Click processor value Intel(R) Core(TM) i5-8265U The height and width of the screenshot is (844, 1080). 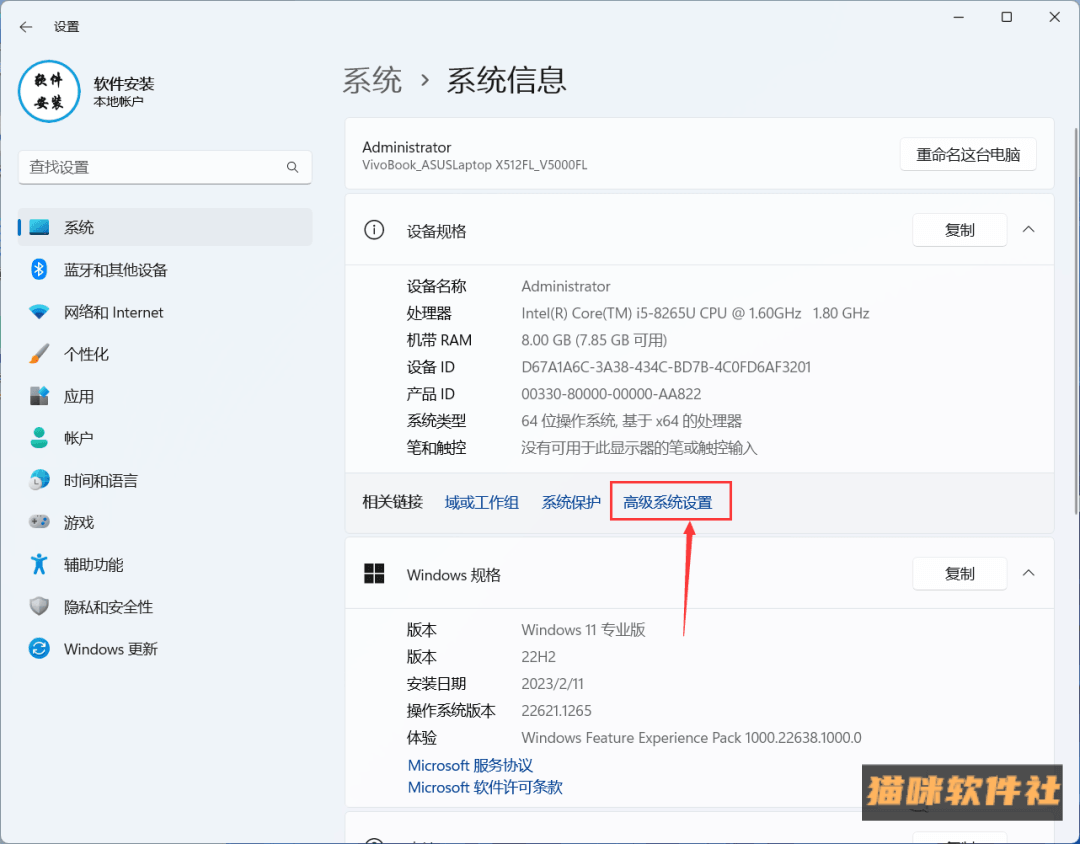point(695,313)
